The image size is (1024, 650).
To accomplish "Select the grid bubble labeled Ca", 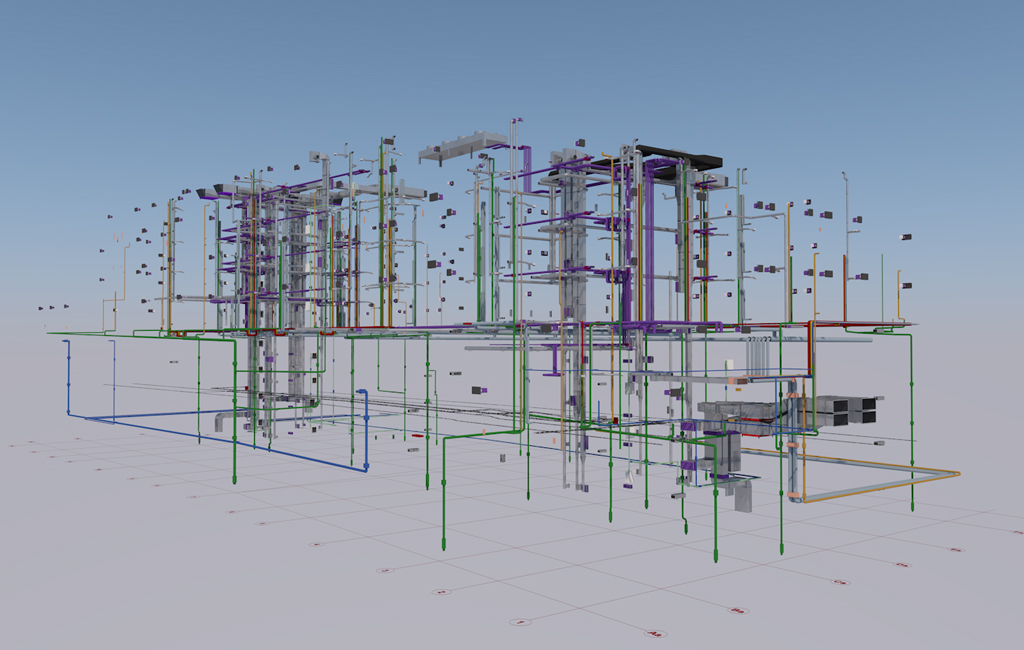I will tap(841, 581).
